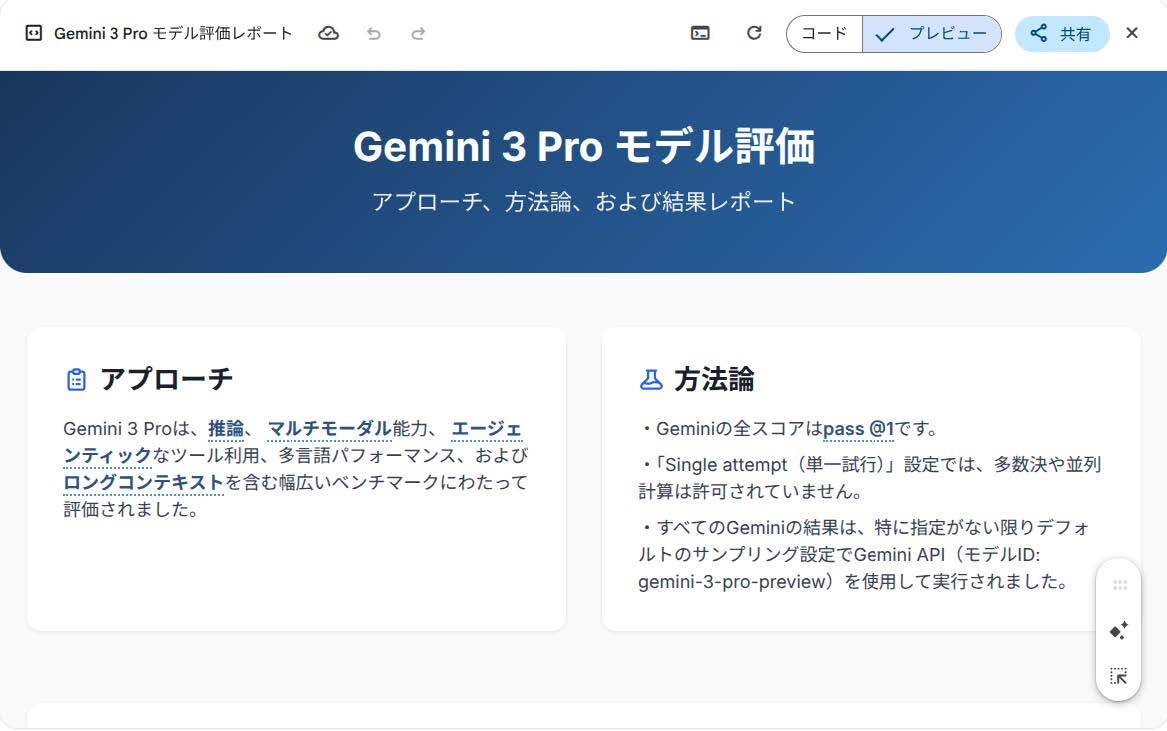Click the flask icon next to 方法論
This screenshot has height=731, width=1167.
pos(651,380)
